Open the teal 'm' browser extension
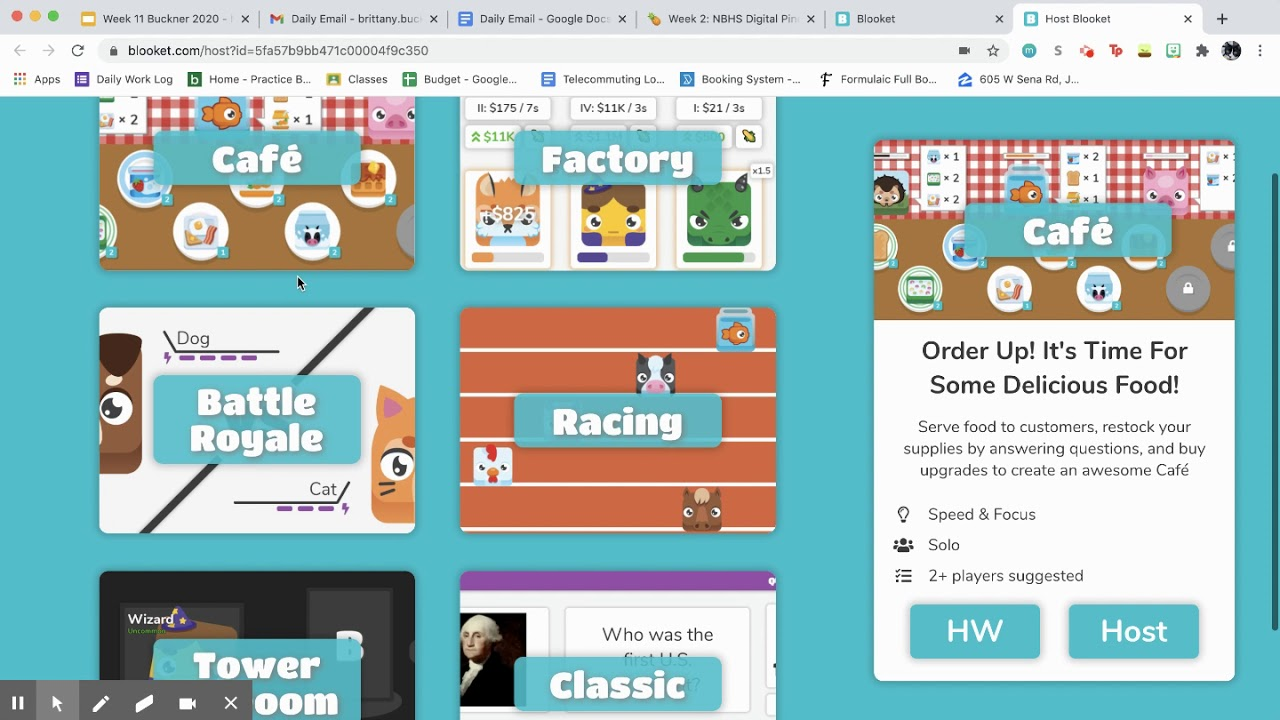 1029,50
